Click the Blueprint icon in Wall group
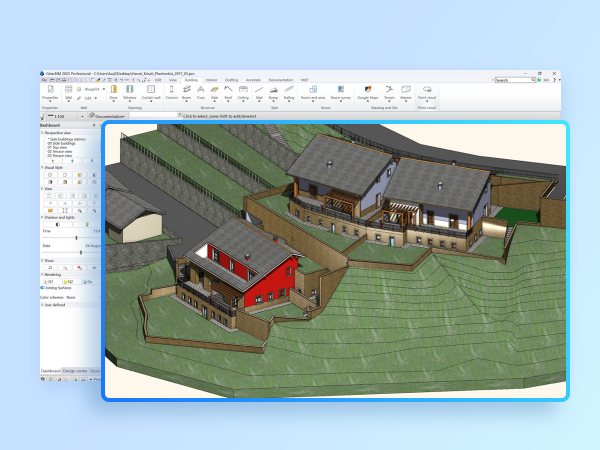 tap(79, 89)
